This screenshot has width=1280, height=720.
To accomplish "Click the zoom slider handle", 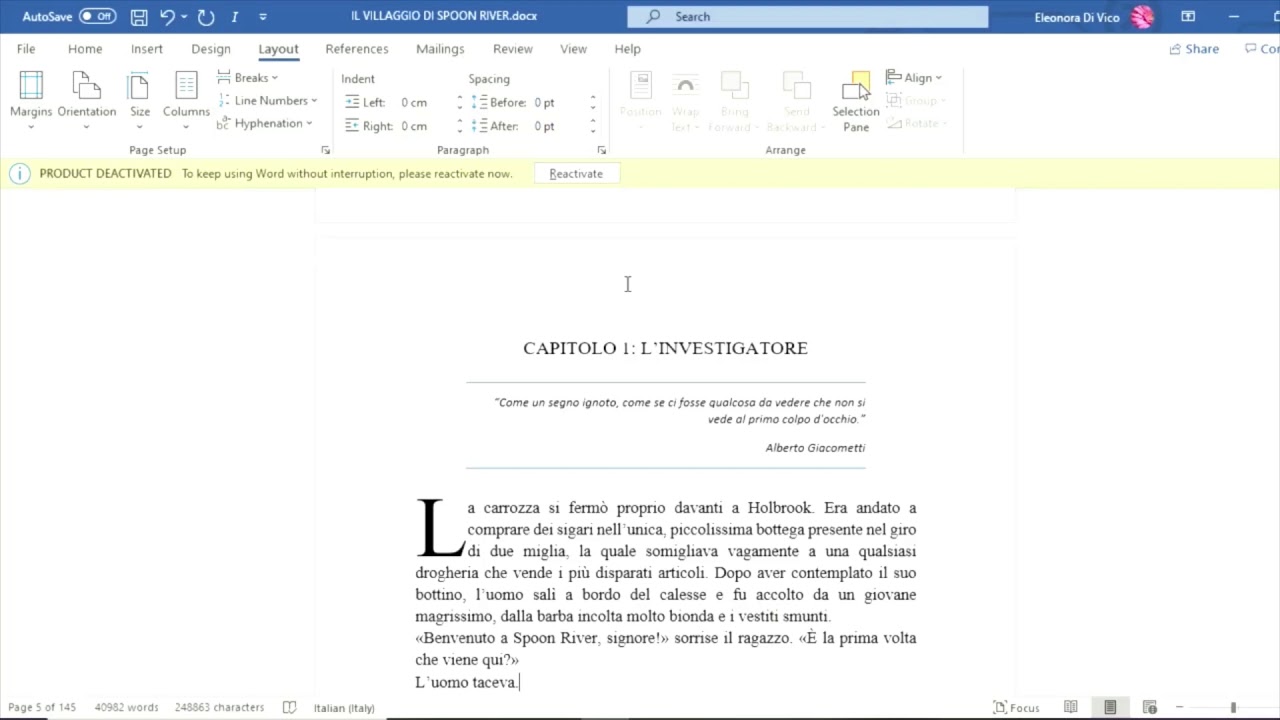I will tap(1233, 708).
